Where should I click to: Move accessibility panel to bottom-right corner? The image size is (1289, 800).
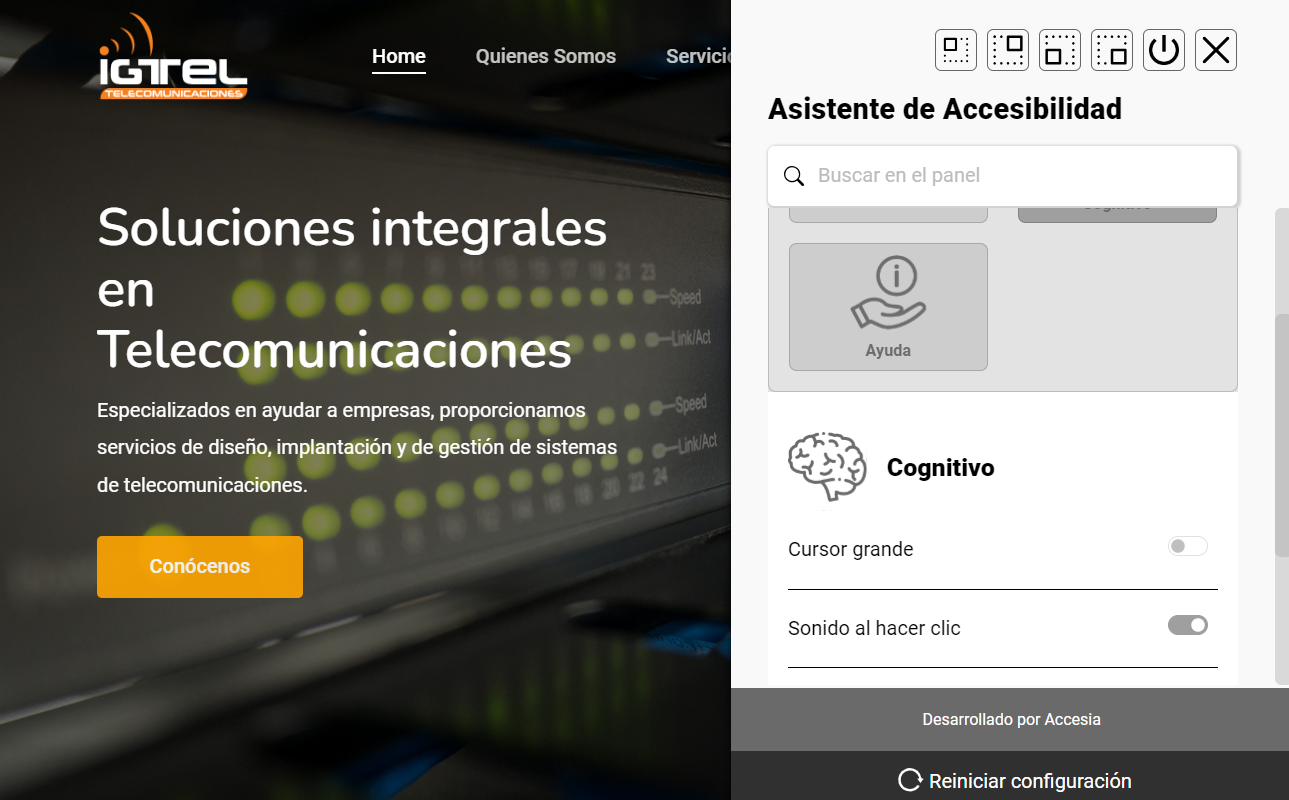click(1112, 50)
